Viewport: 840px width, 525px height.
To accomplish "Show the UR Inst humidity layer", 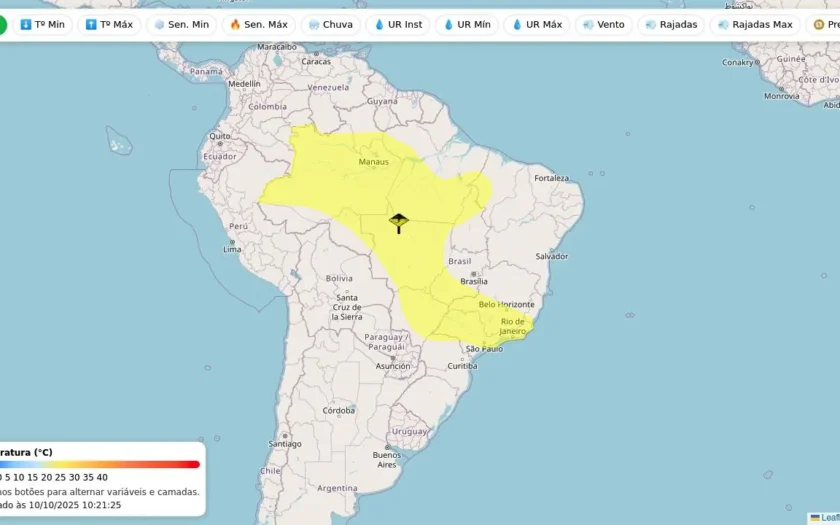I will pyautogui.click(x=398, y=25).
